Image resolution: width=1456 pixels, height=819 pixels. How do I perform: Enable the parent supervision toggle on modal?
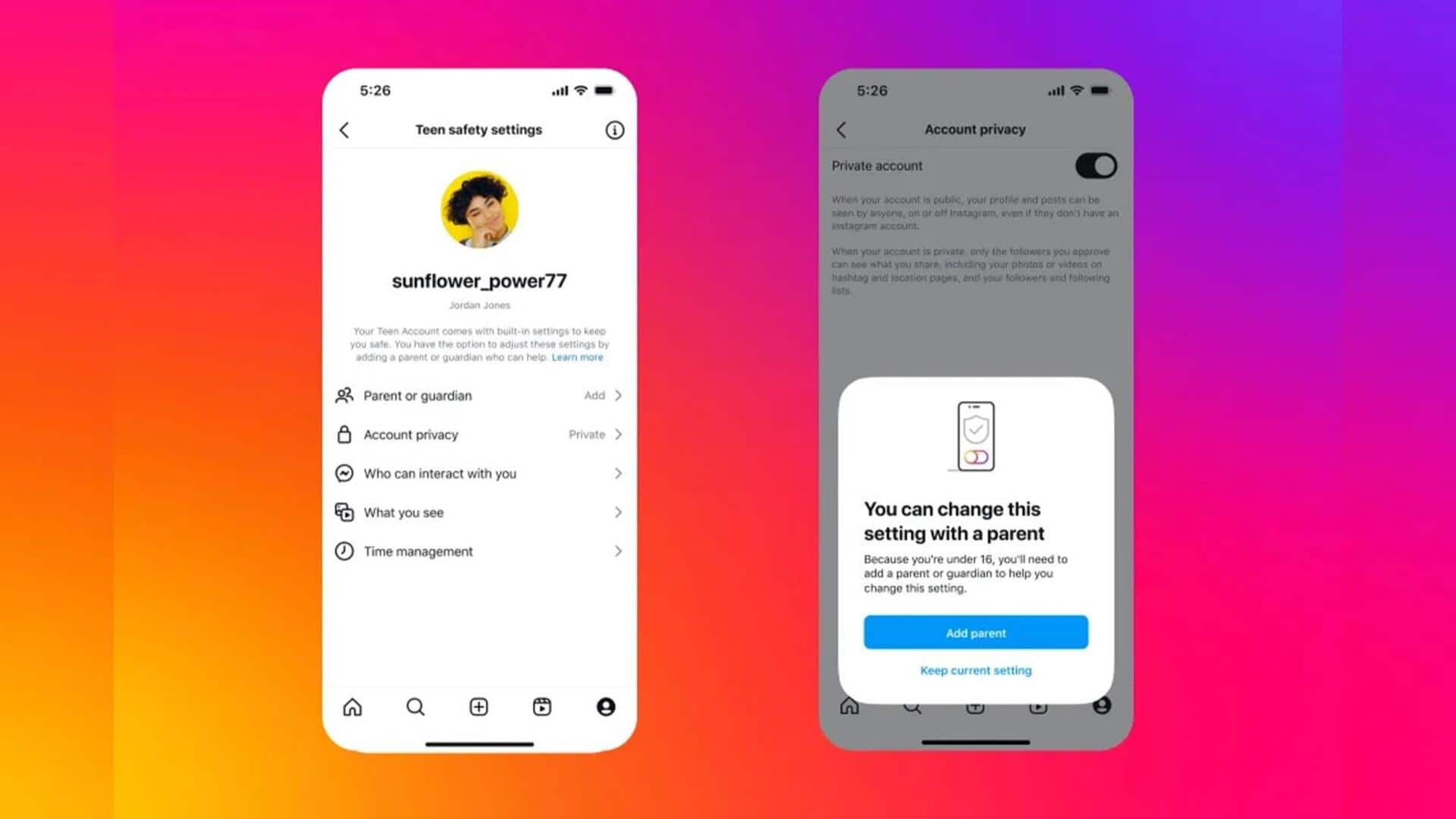(977, 457)
